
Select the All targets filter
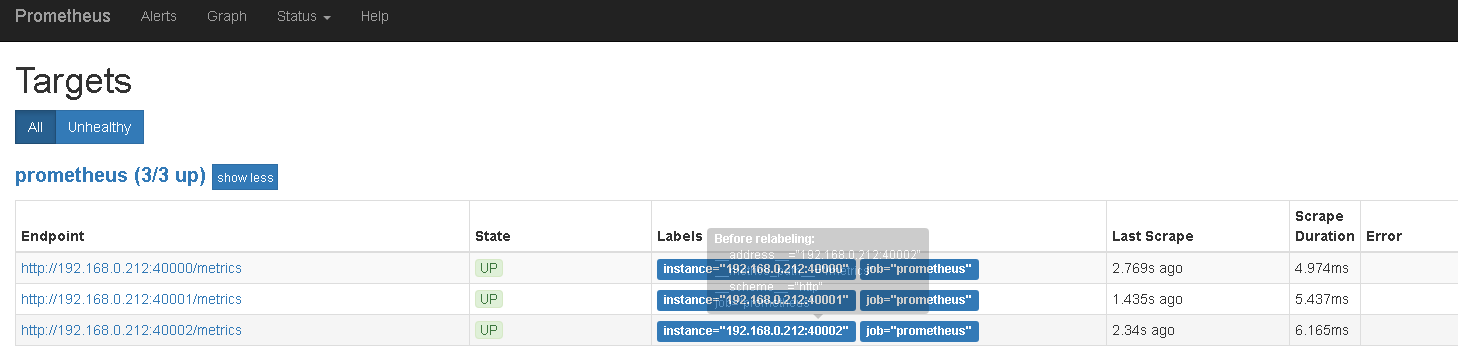click(x=35, y=127)
